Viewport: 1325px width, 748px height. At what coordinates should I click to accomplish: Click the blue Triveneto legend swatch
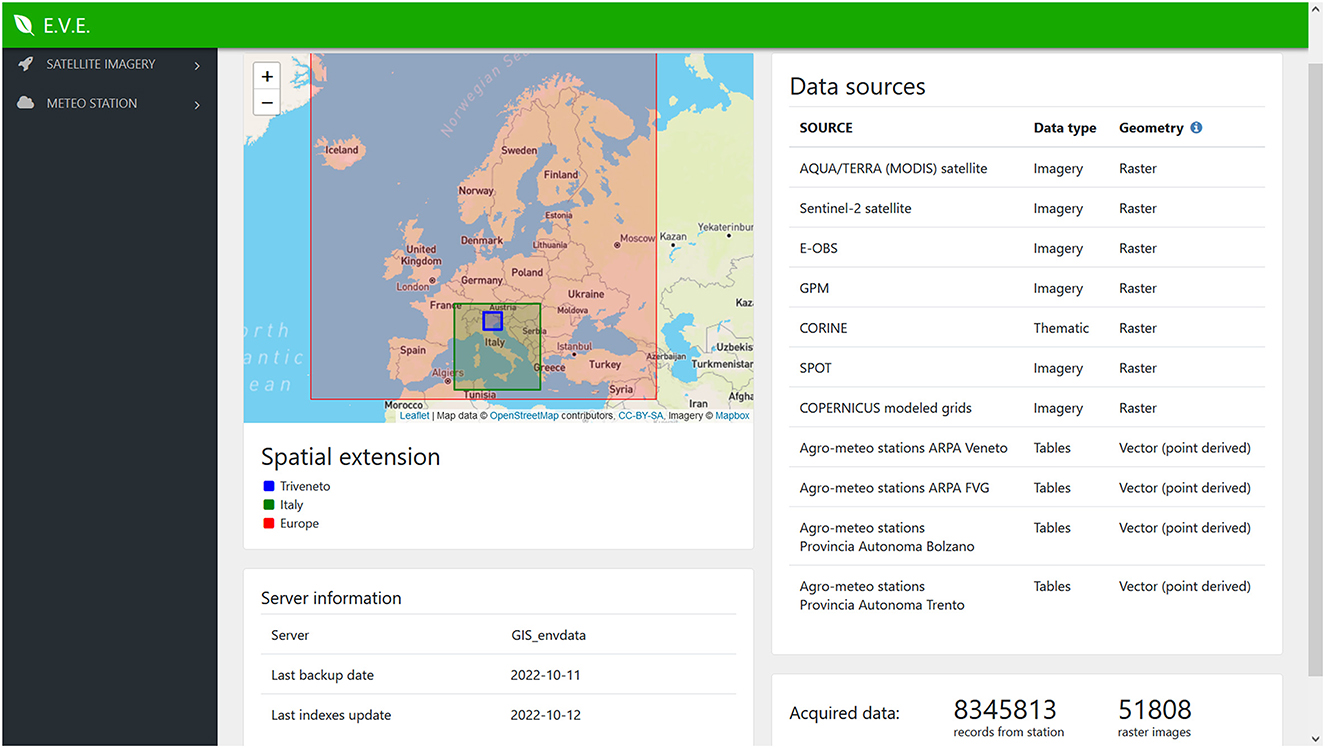[268, 486]
